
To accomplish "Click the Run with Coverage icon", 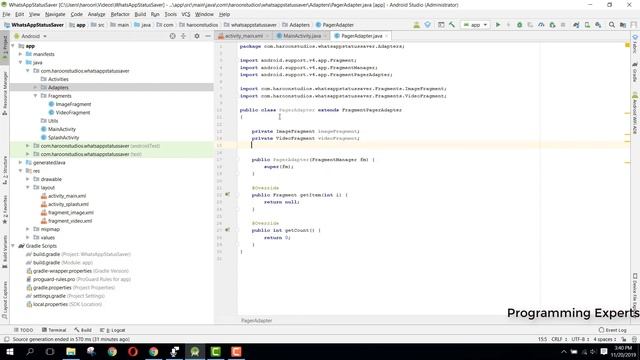I will [x=530, y=25].
